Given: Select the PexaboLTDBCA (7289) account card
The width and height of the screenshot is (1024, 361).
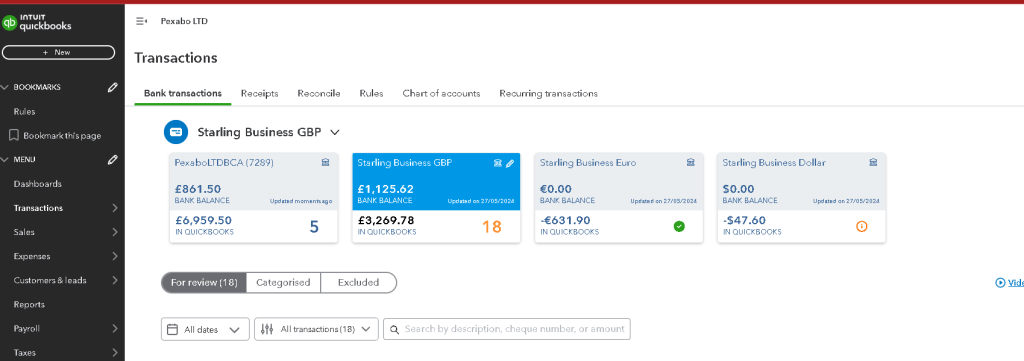Looking at the screenshot, I should pos(254,198).
